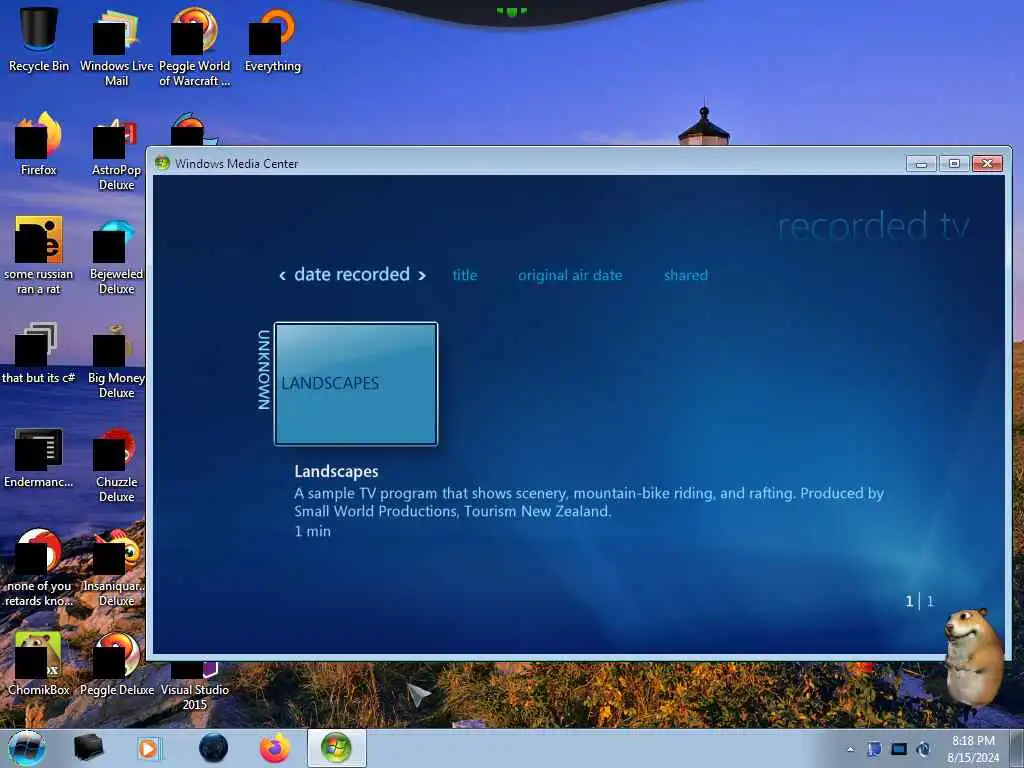Open the Endermanc... desktop icon
This screenshot has height=768, width=1024.
[x=39, y=457]
